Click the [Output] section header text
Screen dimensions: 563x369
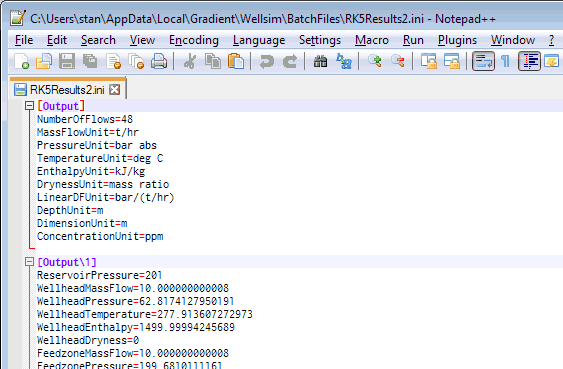pyautogui.click(x=61, y=106)
